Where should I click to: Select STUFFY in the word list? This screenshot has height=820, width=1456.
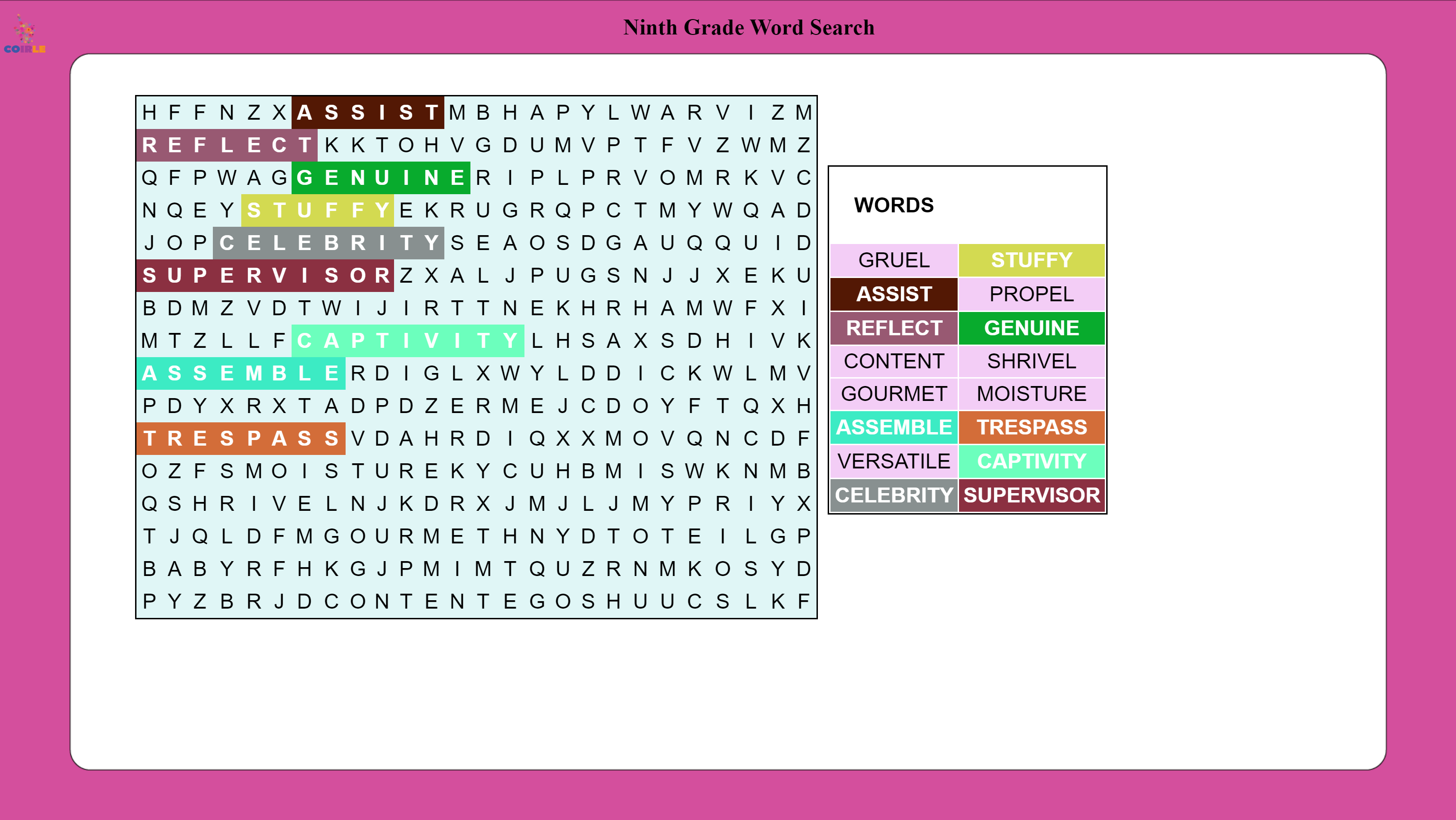click(x=1032, y=260)
